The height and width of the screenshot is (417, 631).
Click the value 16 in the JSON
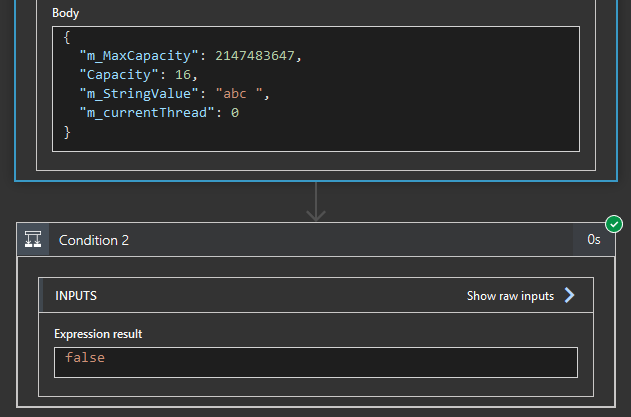[174, 75]
